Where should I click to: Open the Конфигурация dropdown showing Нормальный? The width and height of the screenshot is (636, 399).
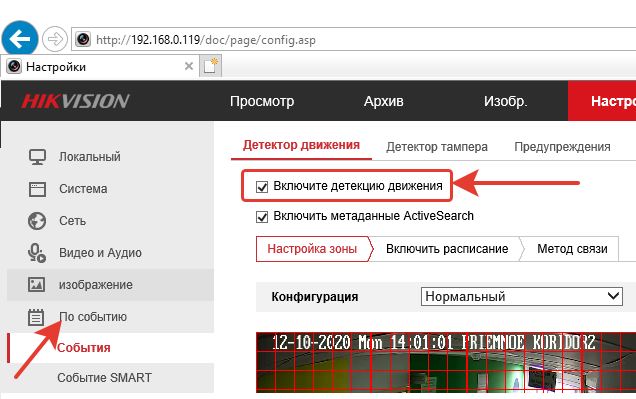tap(522, 296)
